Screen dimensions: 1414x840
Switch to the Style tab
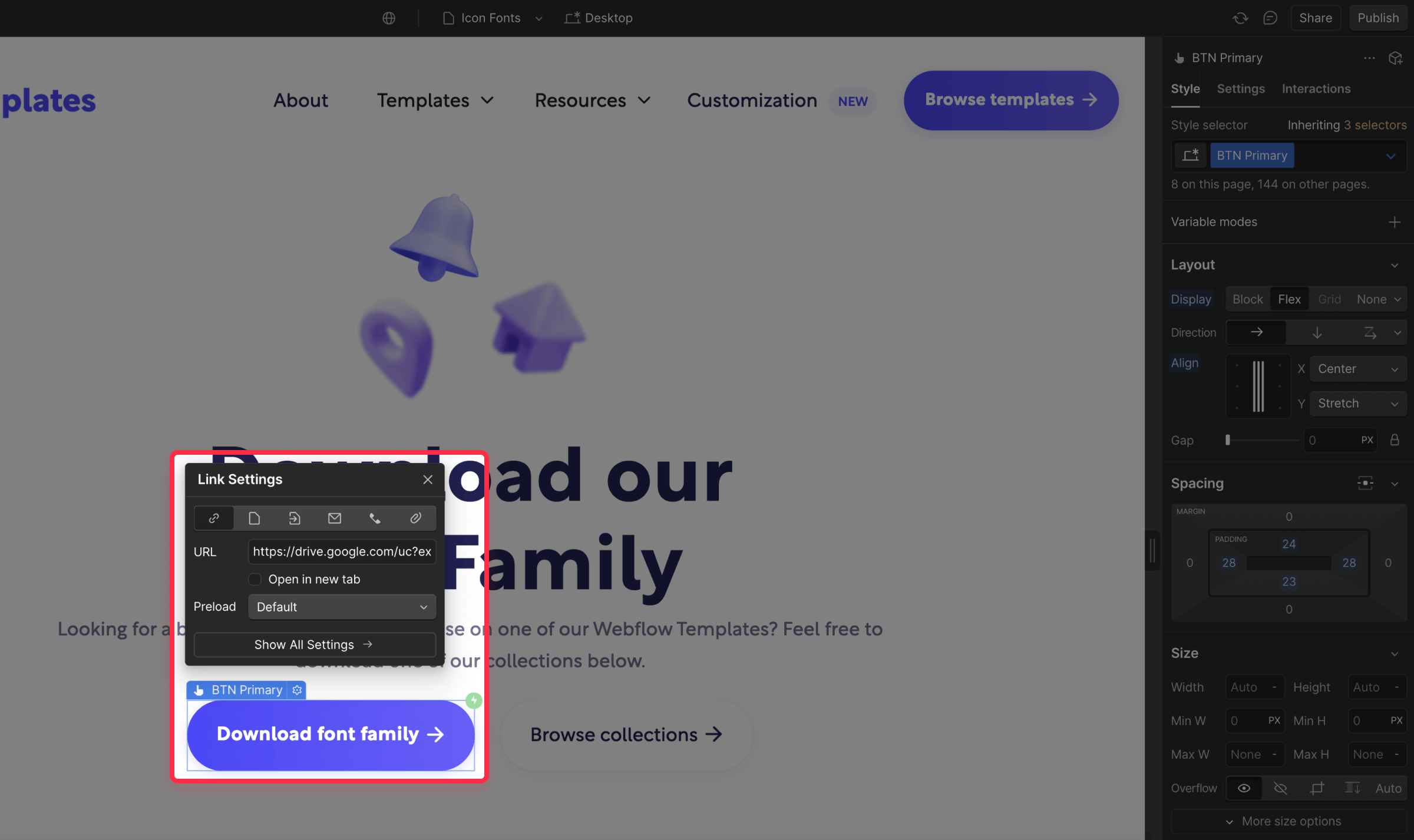1185,89
